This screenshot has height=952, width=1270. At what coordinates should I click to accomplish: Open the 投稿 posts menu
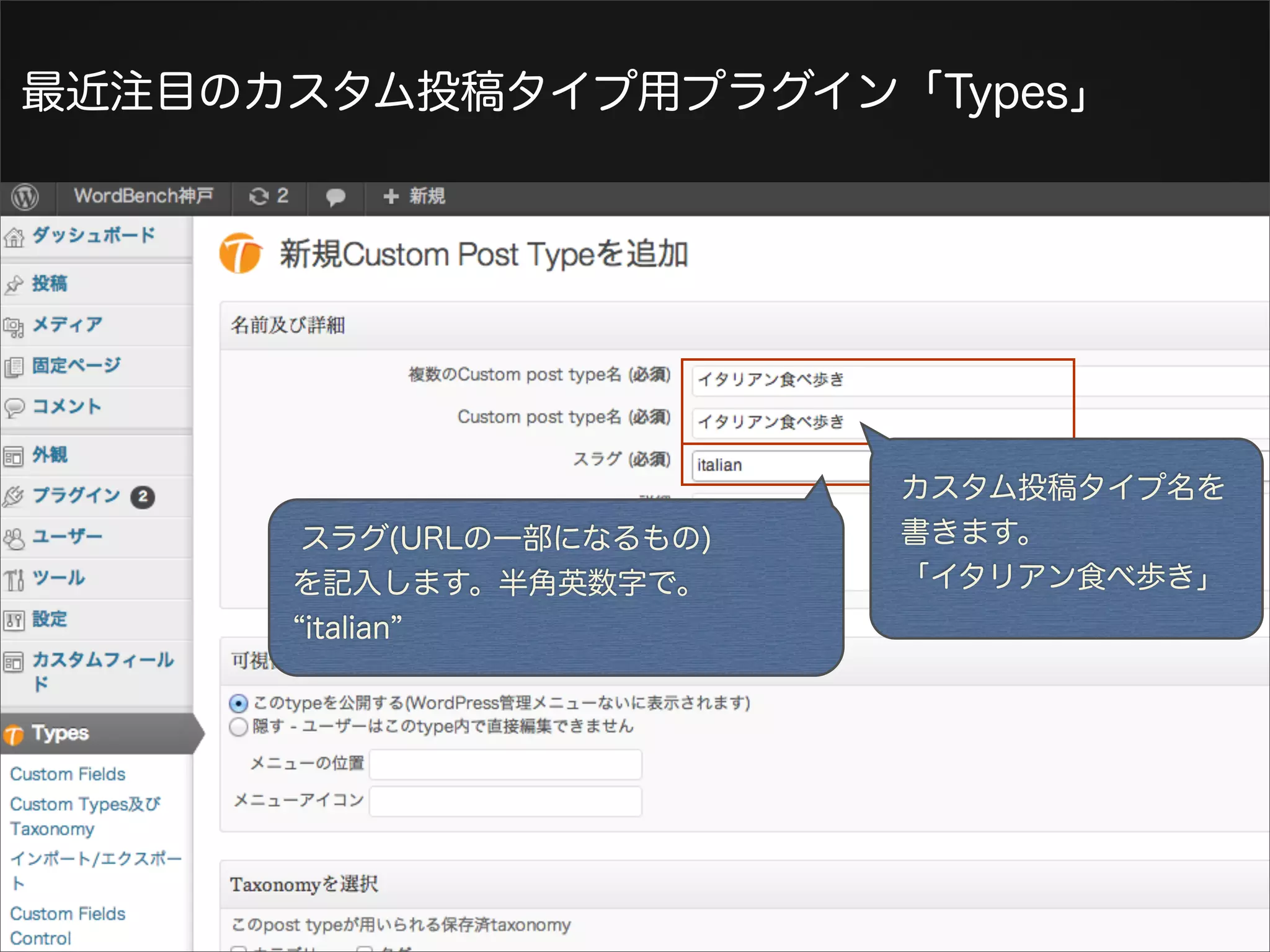pyautogui.click(x=50, y=283)
